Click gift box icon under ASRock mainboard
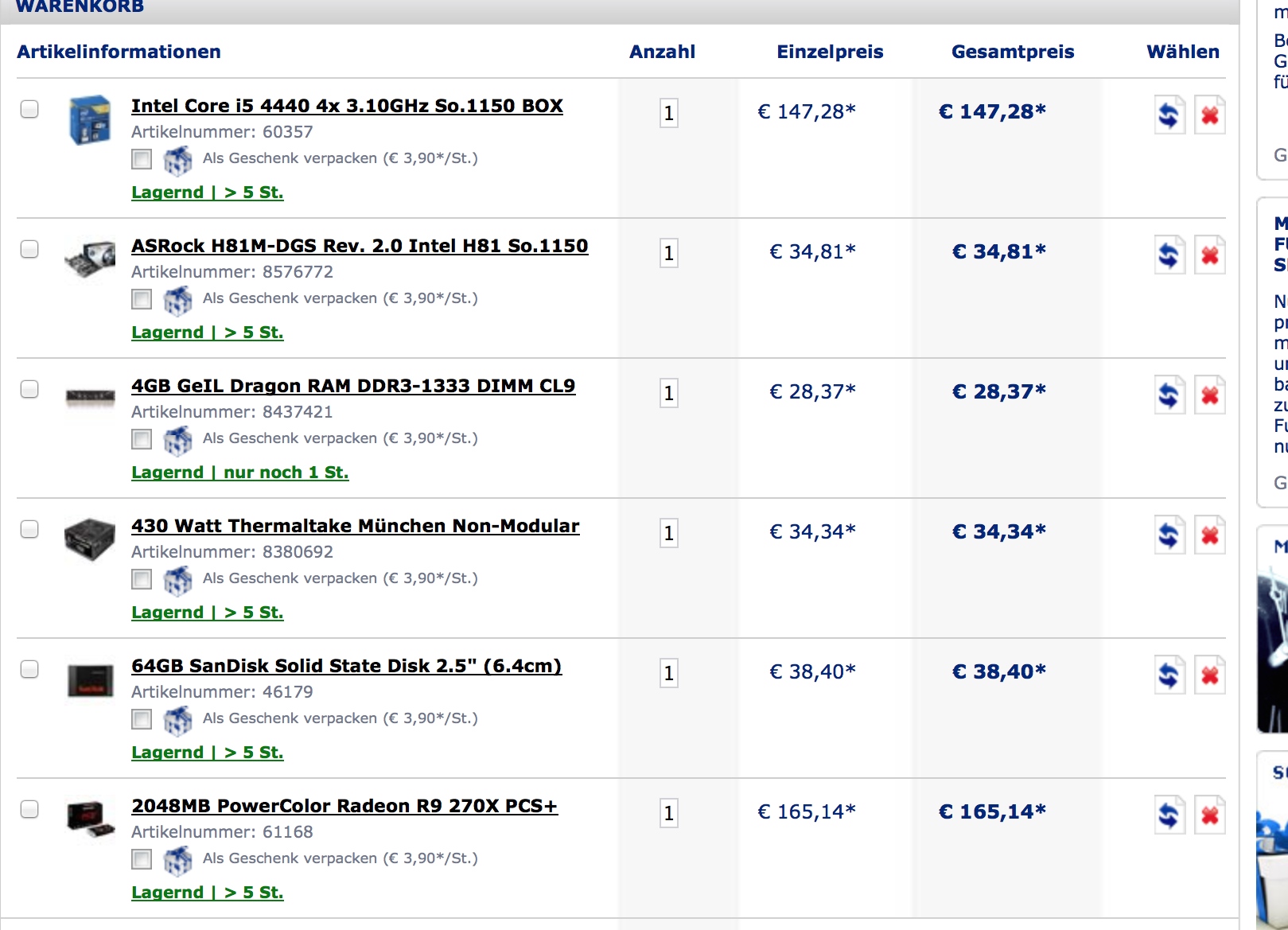1288x930 pixels. [177, 300]
